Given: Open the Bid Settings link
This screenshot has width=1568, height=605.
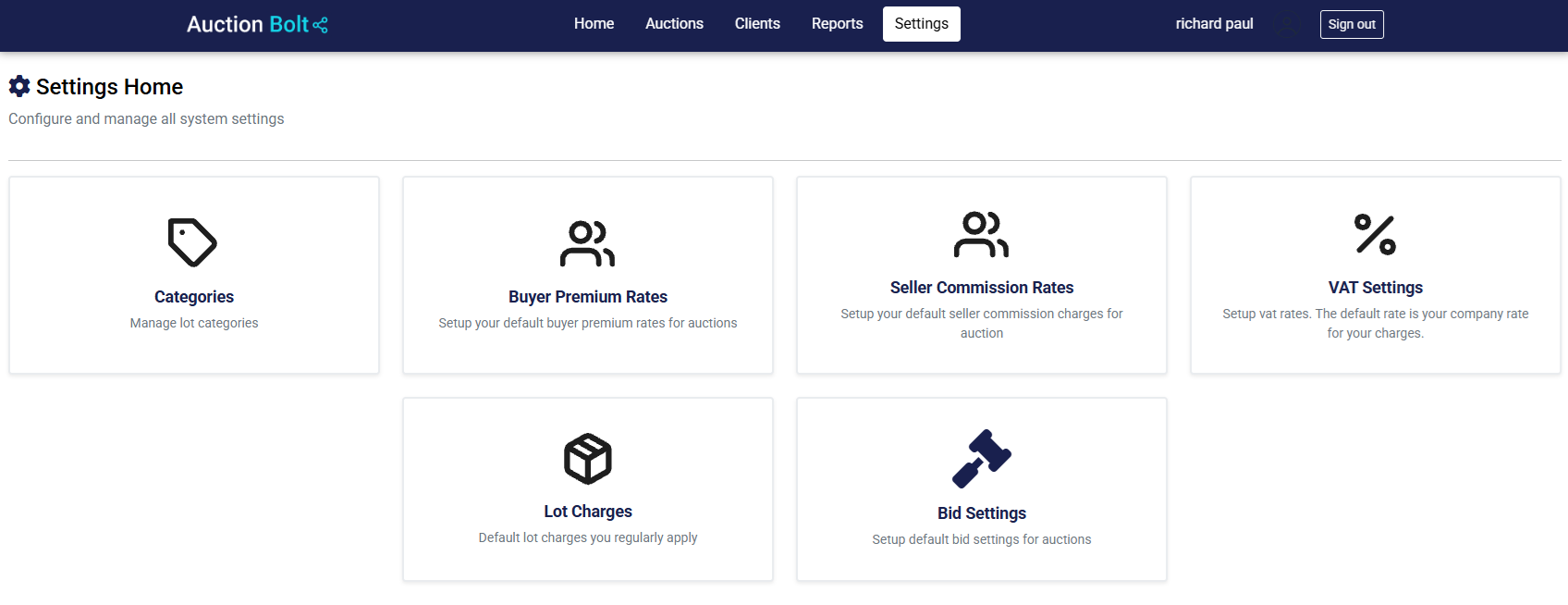Looking at the screenshot, I should click(982, 513).
